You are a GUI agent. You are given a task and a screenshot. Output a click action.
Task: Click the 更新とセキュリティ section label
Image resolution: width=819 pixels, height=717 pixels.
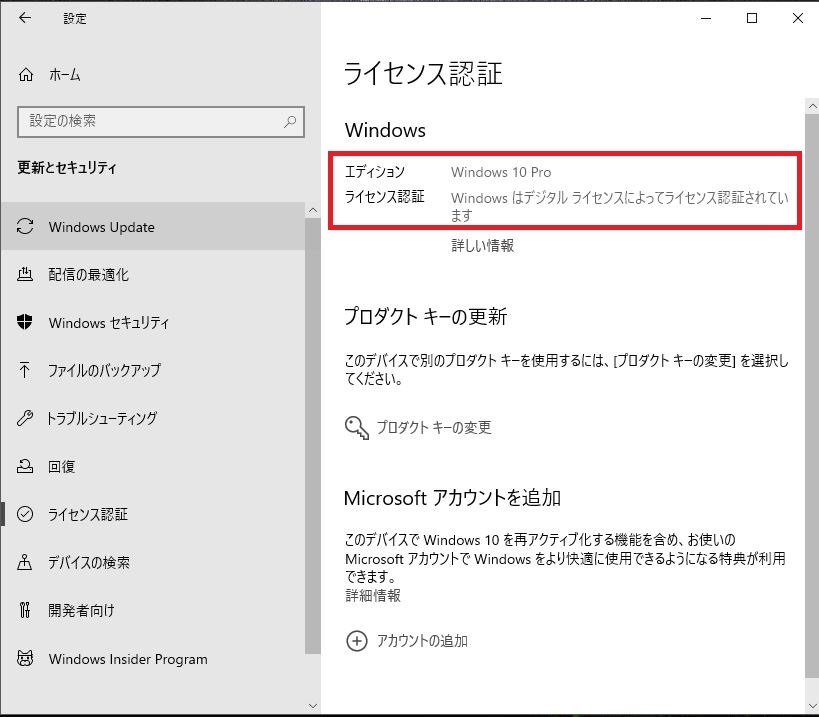67,168
